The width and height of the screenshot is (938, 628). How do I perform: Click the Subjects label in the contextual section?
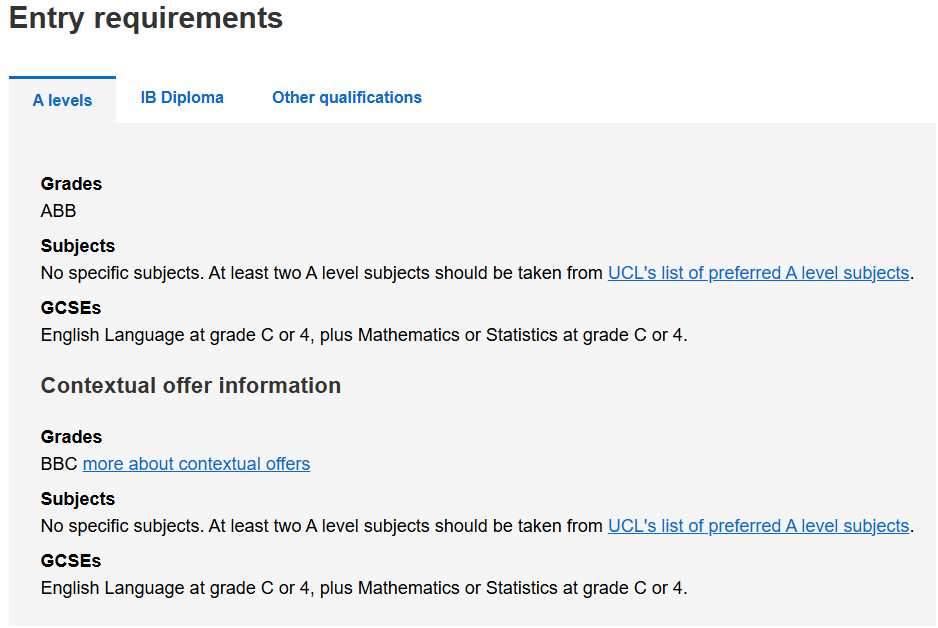point(78,499)
